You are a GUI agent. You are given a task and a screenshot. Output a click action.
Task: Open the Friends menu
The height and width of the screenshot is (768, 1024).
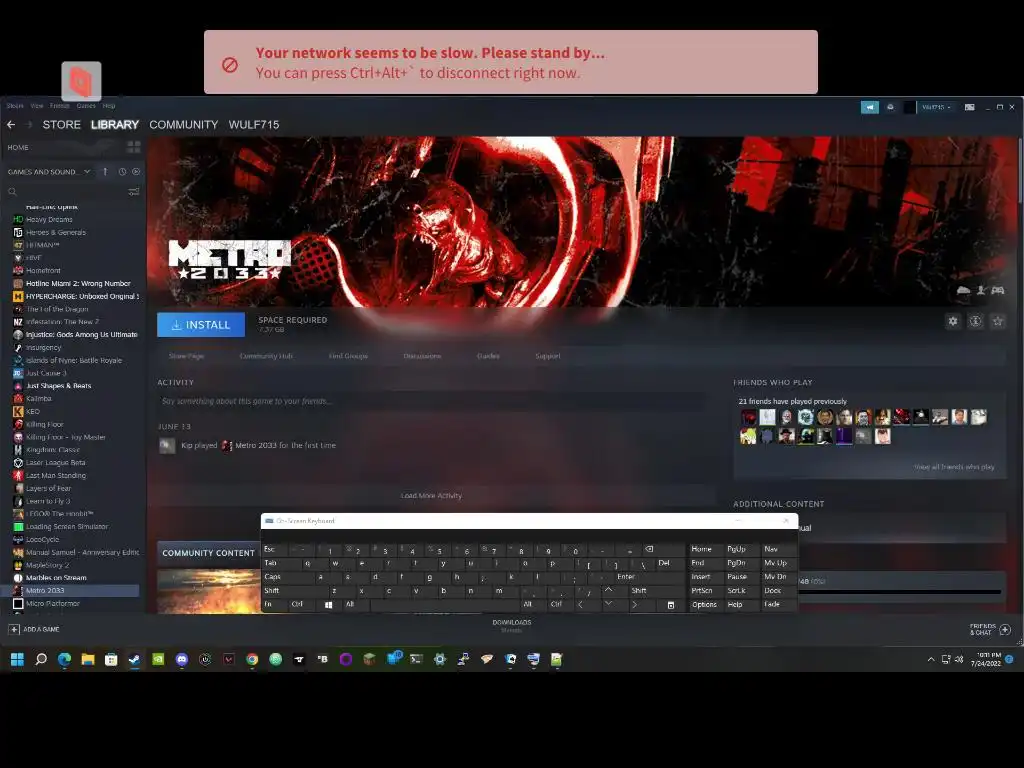coord(59,106)
